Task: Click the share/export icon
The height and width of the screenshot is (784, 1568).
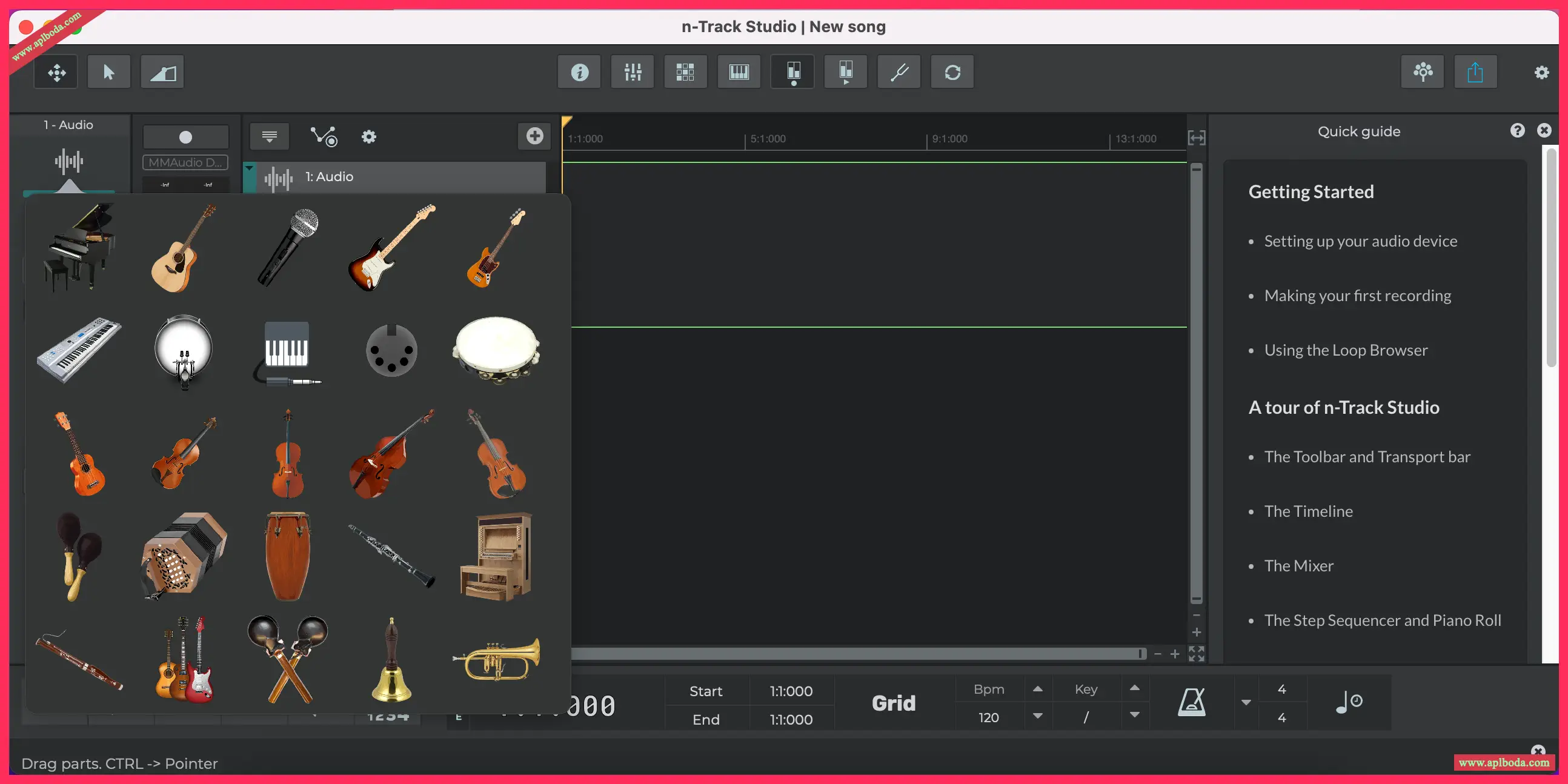Action: [x=1475, y=73]
